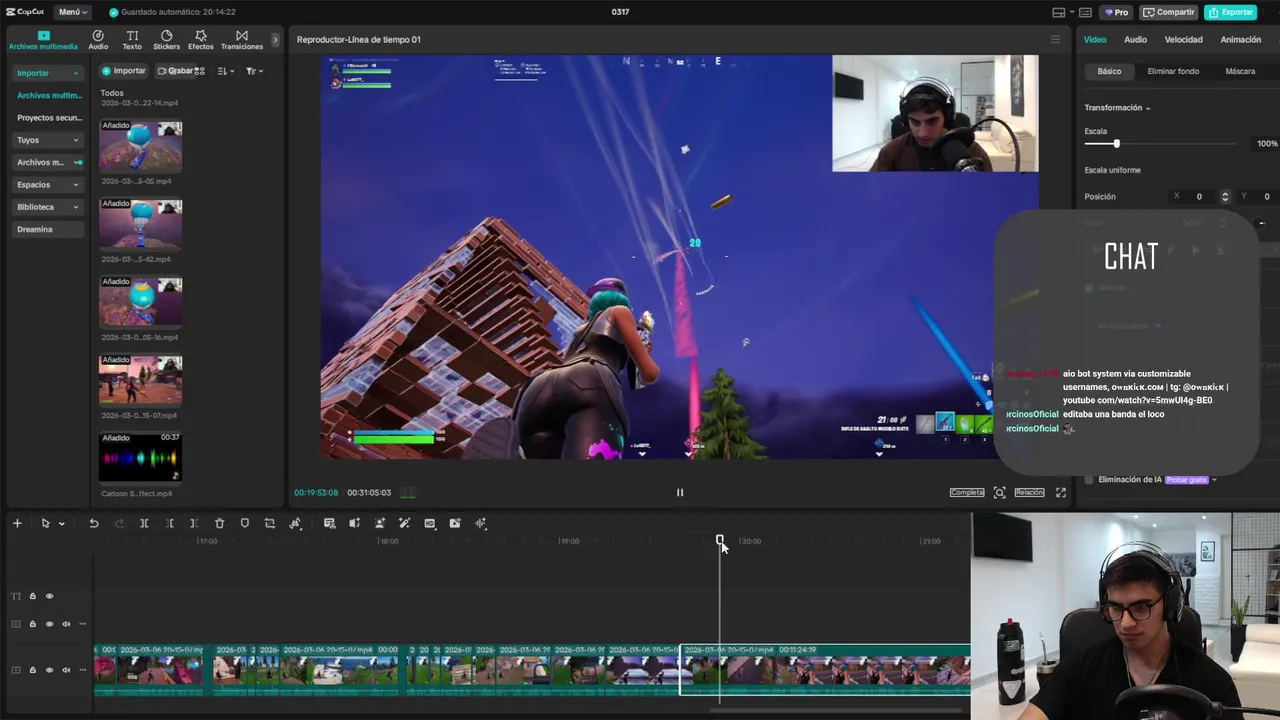The image size is (1280, 720).
Task: Open the Stickers panel
Action: click(166, 39)
